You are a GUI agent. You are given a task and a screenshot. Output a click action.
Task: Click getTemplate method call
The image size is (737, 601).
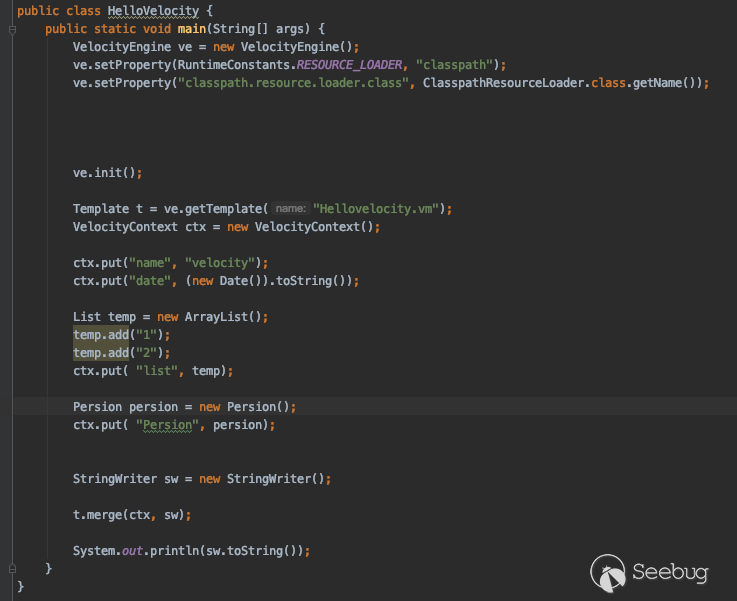226,209
